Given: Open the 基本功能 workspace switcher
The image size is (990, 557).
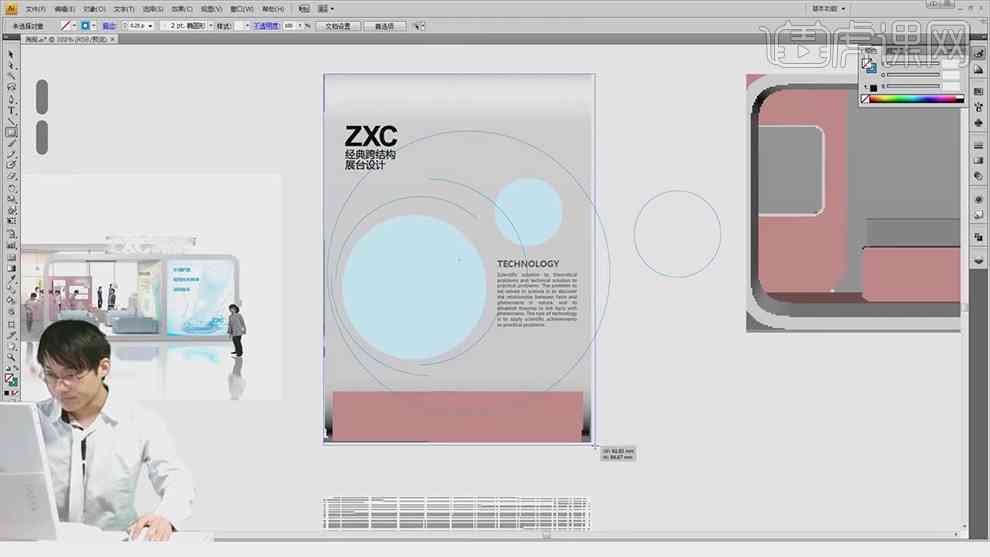Looking at the screenshot, I should (x=828, y=9).
